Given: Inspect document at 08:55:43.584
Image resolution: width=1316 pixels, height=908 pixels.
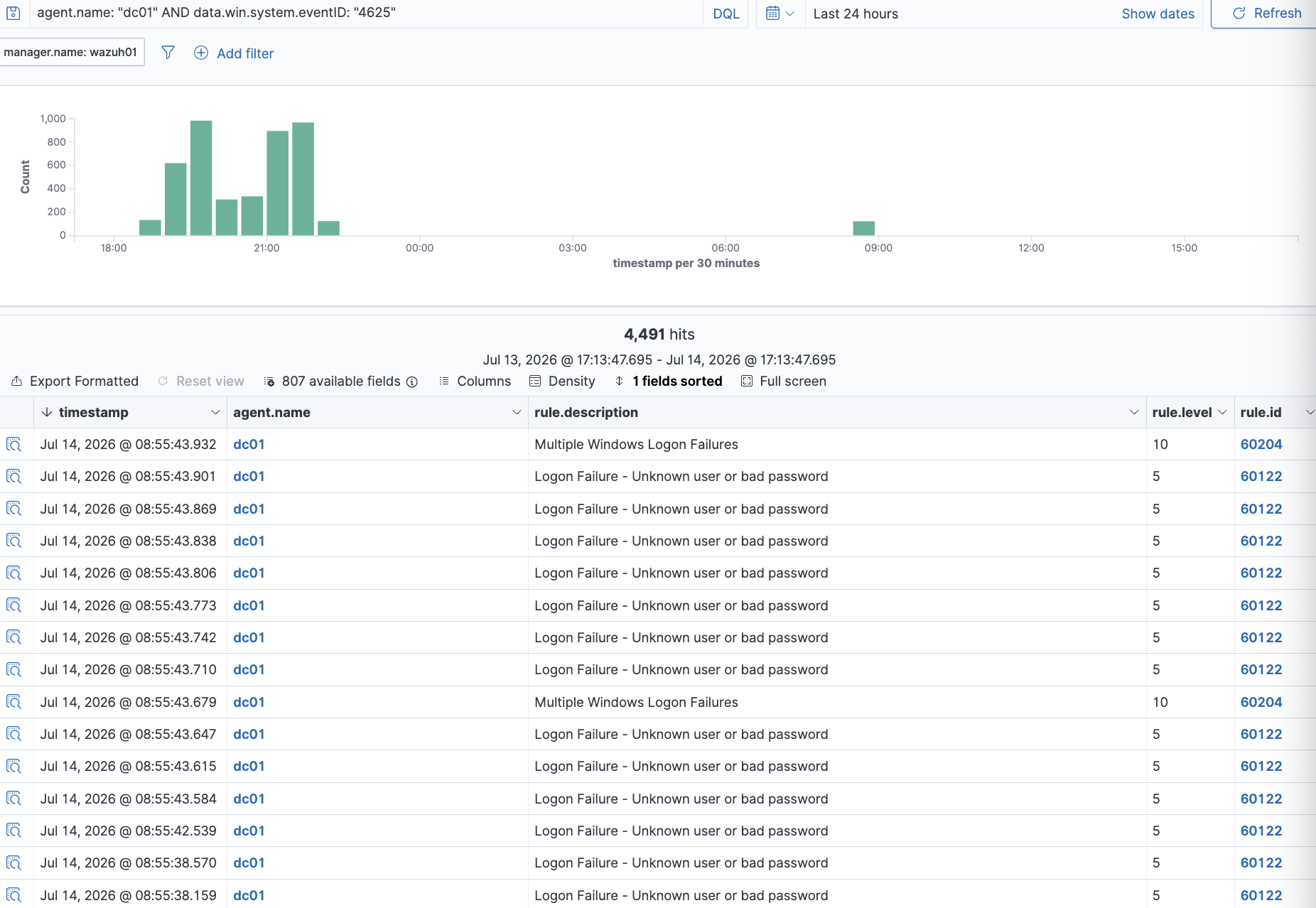Looking at the screenshot, I should point(14,799).
